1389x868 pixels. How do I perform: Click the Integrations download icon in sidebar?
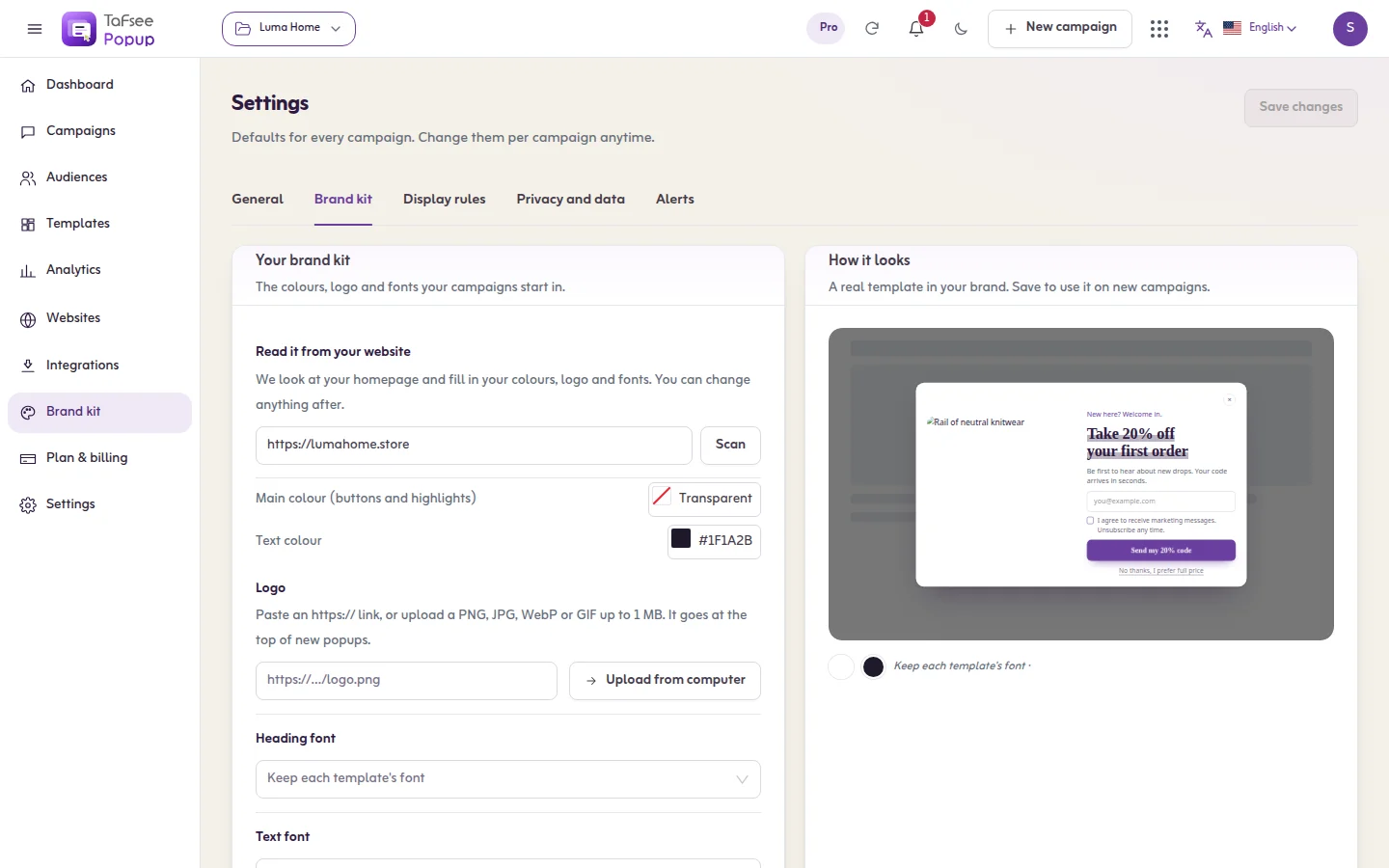[x=28, y=366]
